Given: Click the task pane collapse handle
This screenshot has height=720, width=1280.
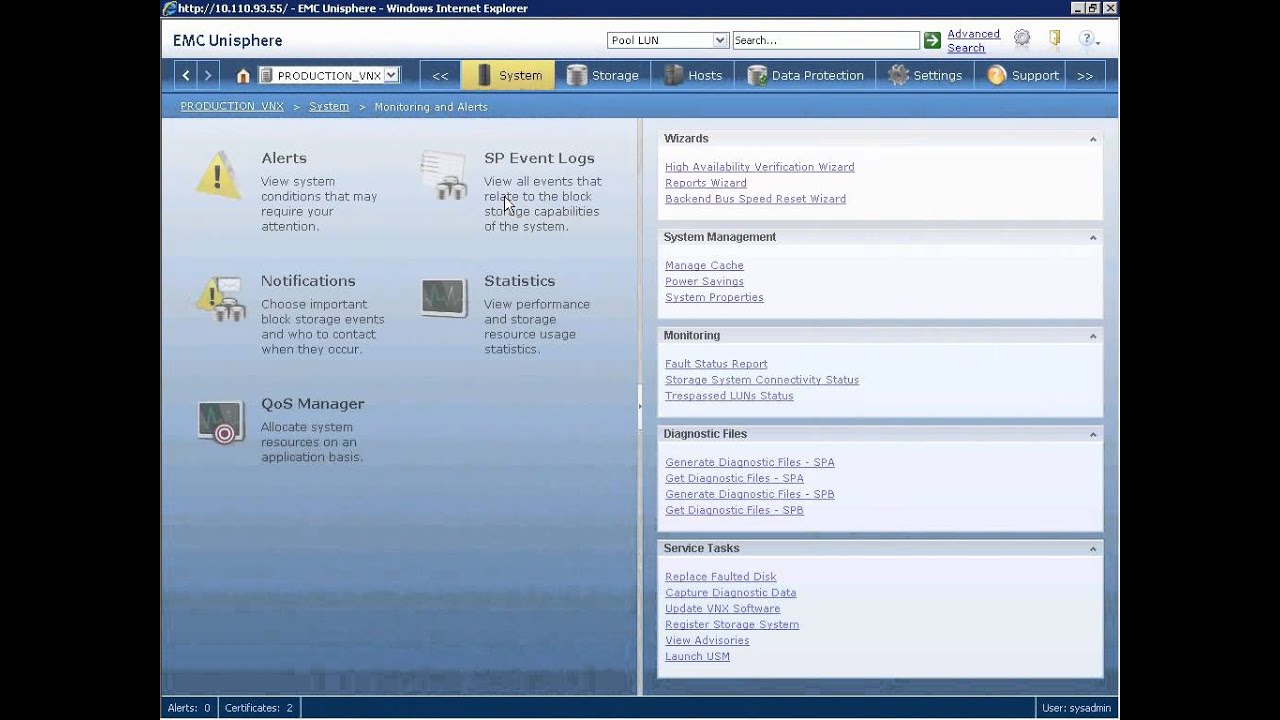Looking at the screenshot, I should click(639, 406).
